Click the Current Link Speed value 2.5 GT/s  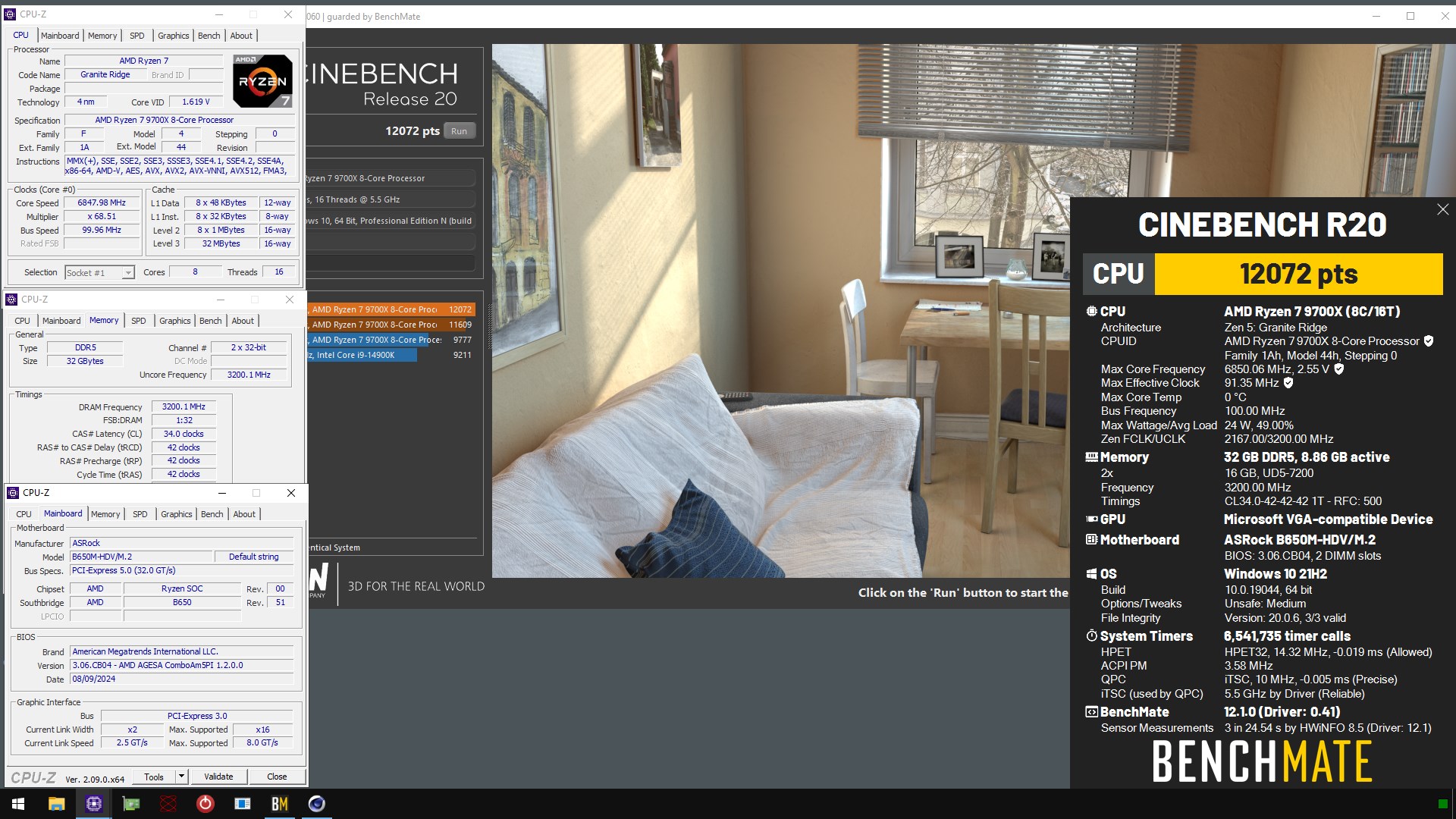coord(132,743)
